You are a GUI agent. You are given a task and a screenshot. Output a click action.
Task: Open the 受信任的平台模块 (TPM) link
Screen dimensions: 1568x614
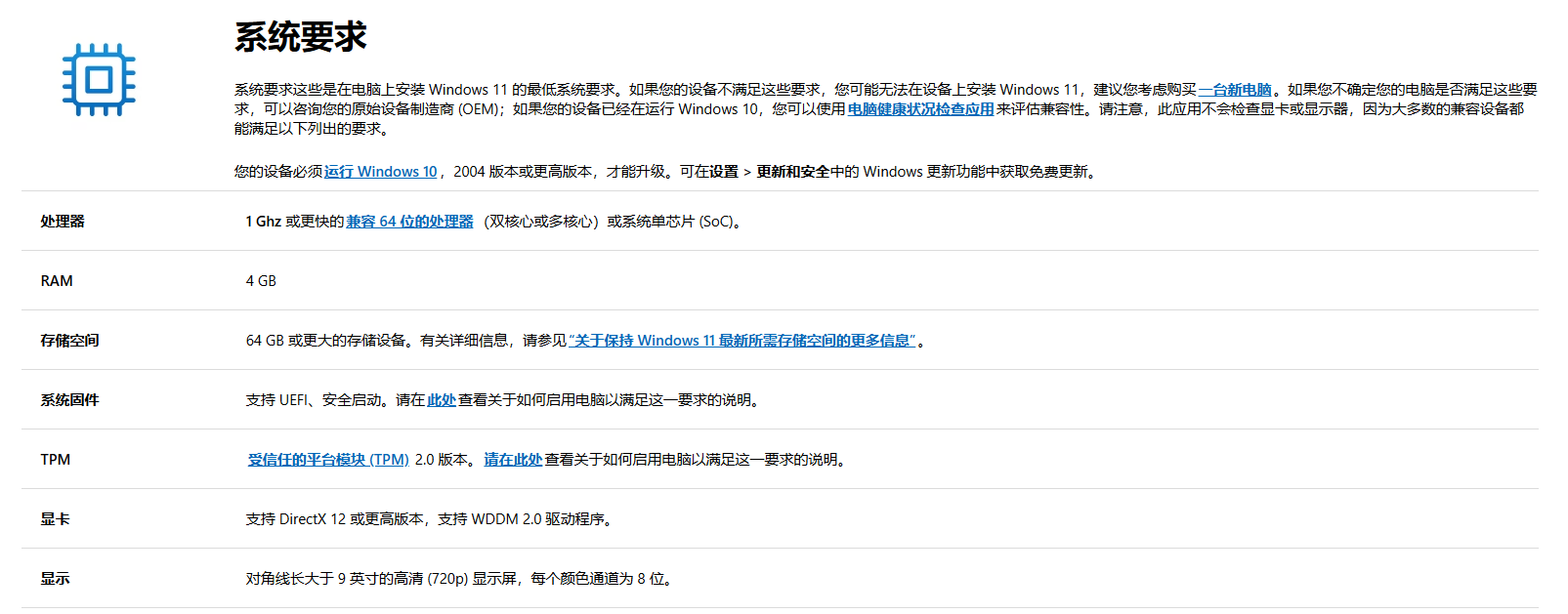click(x=328, y=460)
